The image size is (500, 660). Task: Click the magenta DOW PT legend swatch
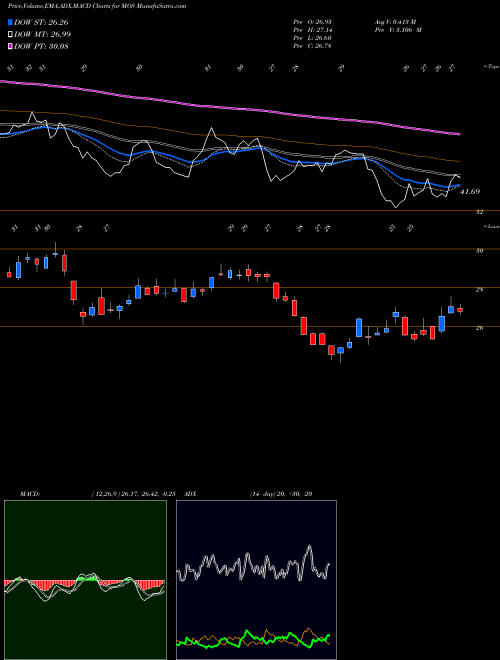[10, 46]
